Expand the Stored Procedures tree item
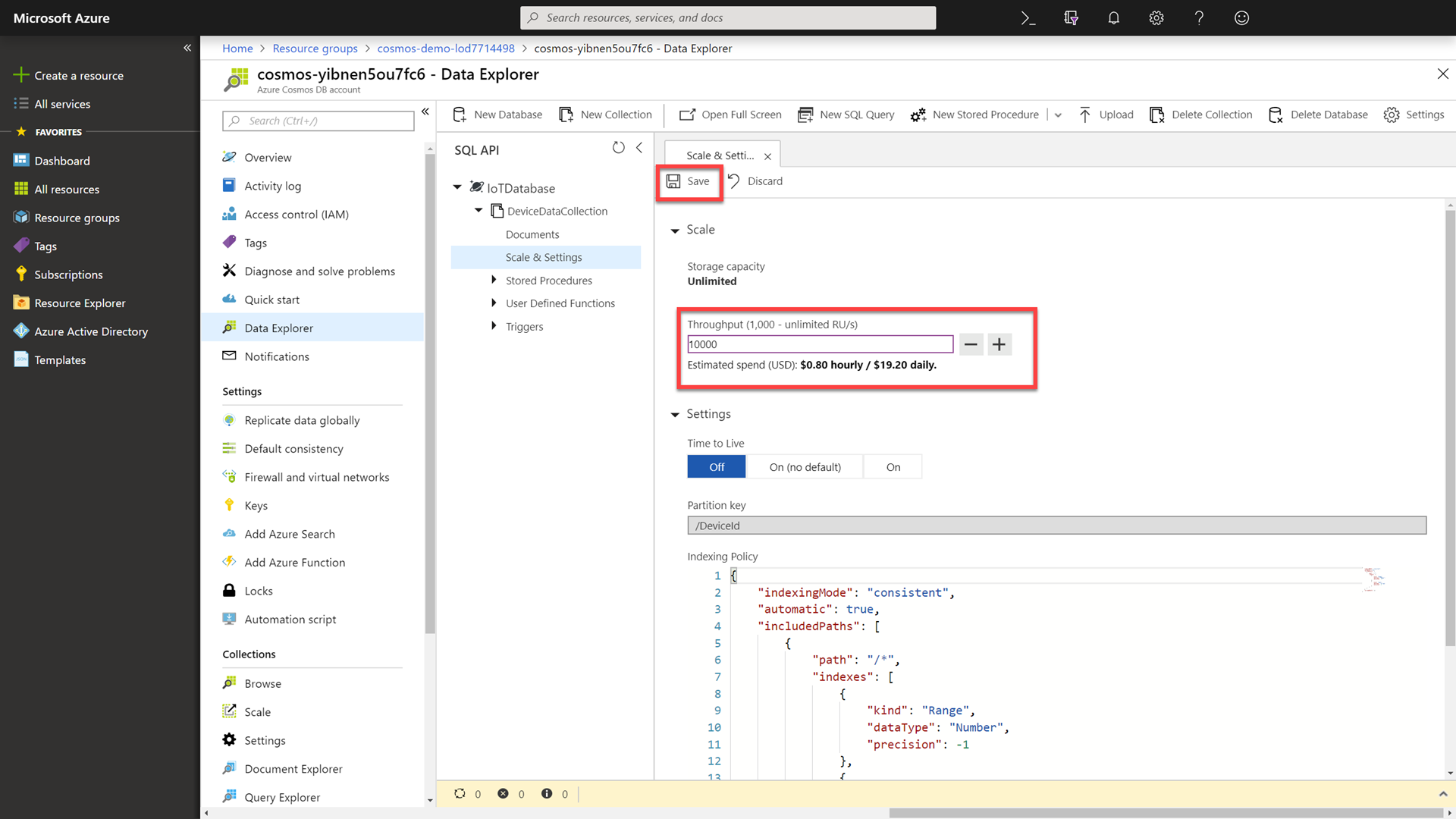The height and width of the screenshot is (819, 1456). (x=493, y=279)
